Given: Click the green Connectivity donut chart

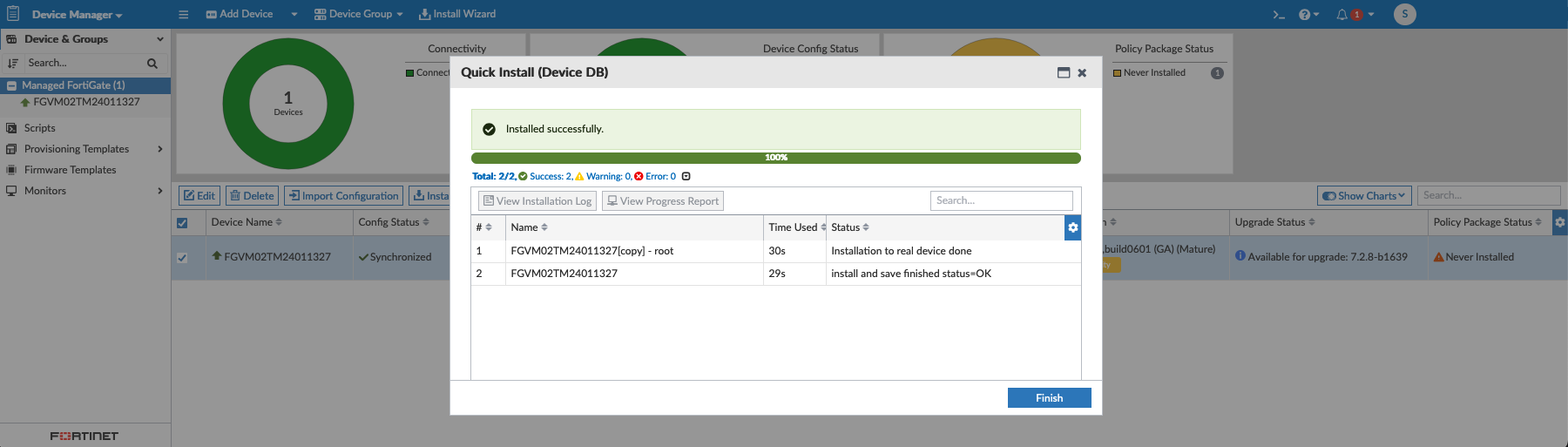Looking at the screenshot, I should tap(288, 104).
